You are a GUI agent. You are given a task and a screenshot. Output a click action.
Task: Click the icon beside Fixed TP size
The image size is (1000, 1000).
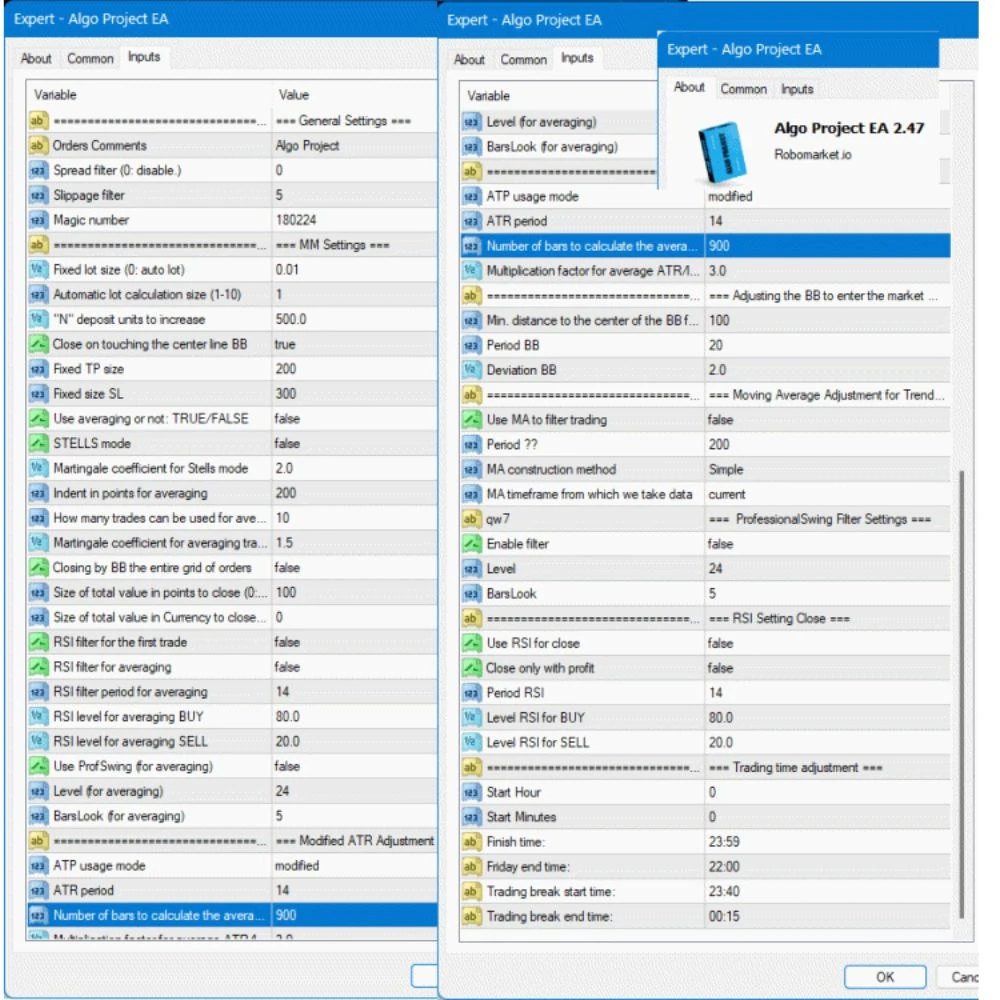[x=38, y=369]
